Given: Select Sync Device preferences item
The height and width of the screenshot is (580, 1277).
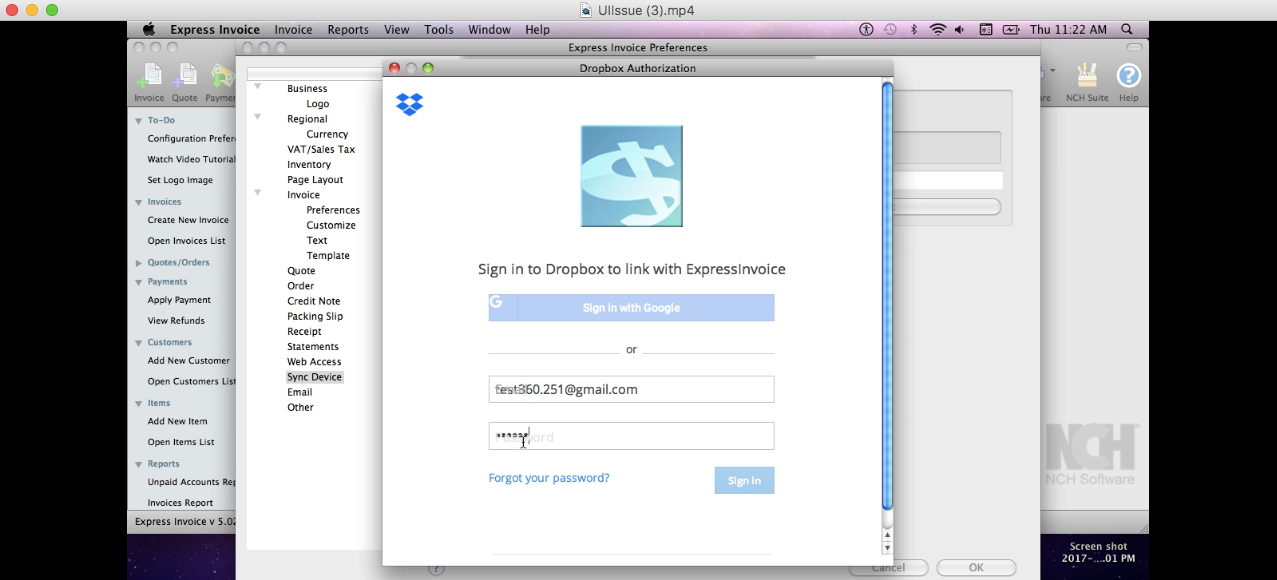Looking at the screenshot, I should coord(314,377).
